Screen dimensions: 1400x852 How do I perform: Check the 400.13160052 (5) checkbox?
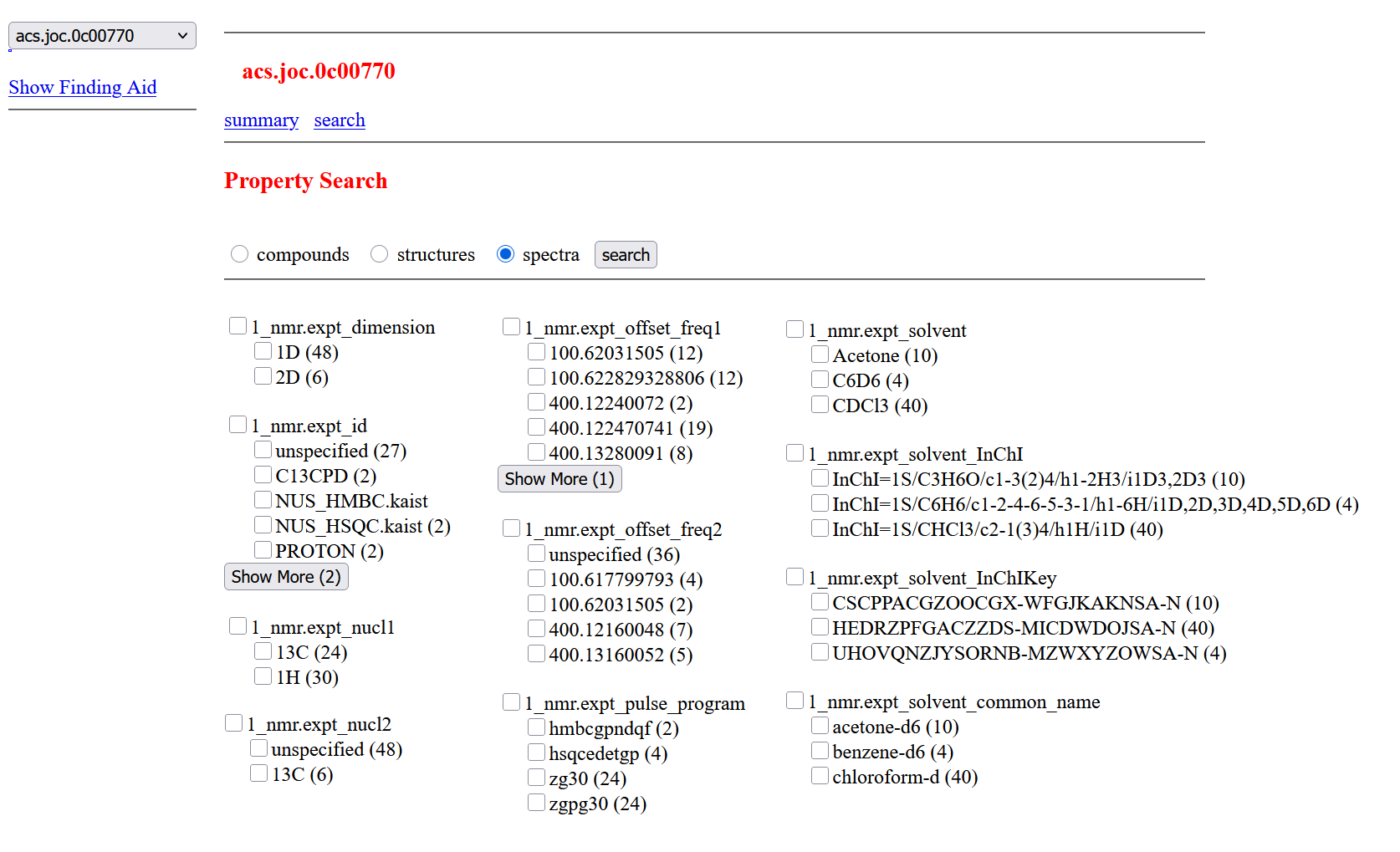pos(536,654)
